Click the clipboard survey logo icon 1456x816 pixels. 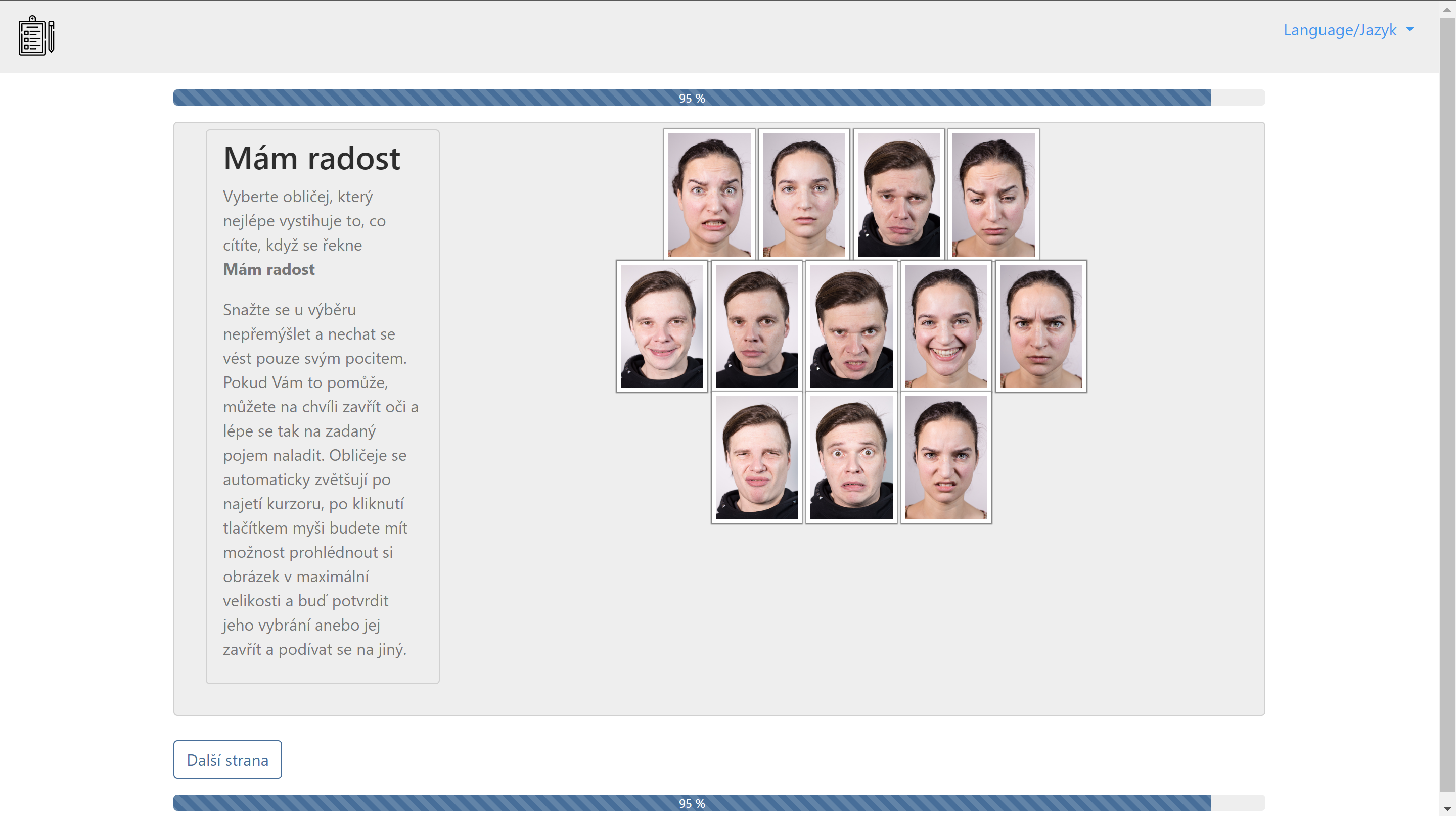[36, 35]
